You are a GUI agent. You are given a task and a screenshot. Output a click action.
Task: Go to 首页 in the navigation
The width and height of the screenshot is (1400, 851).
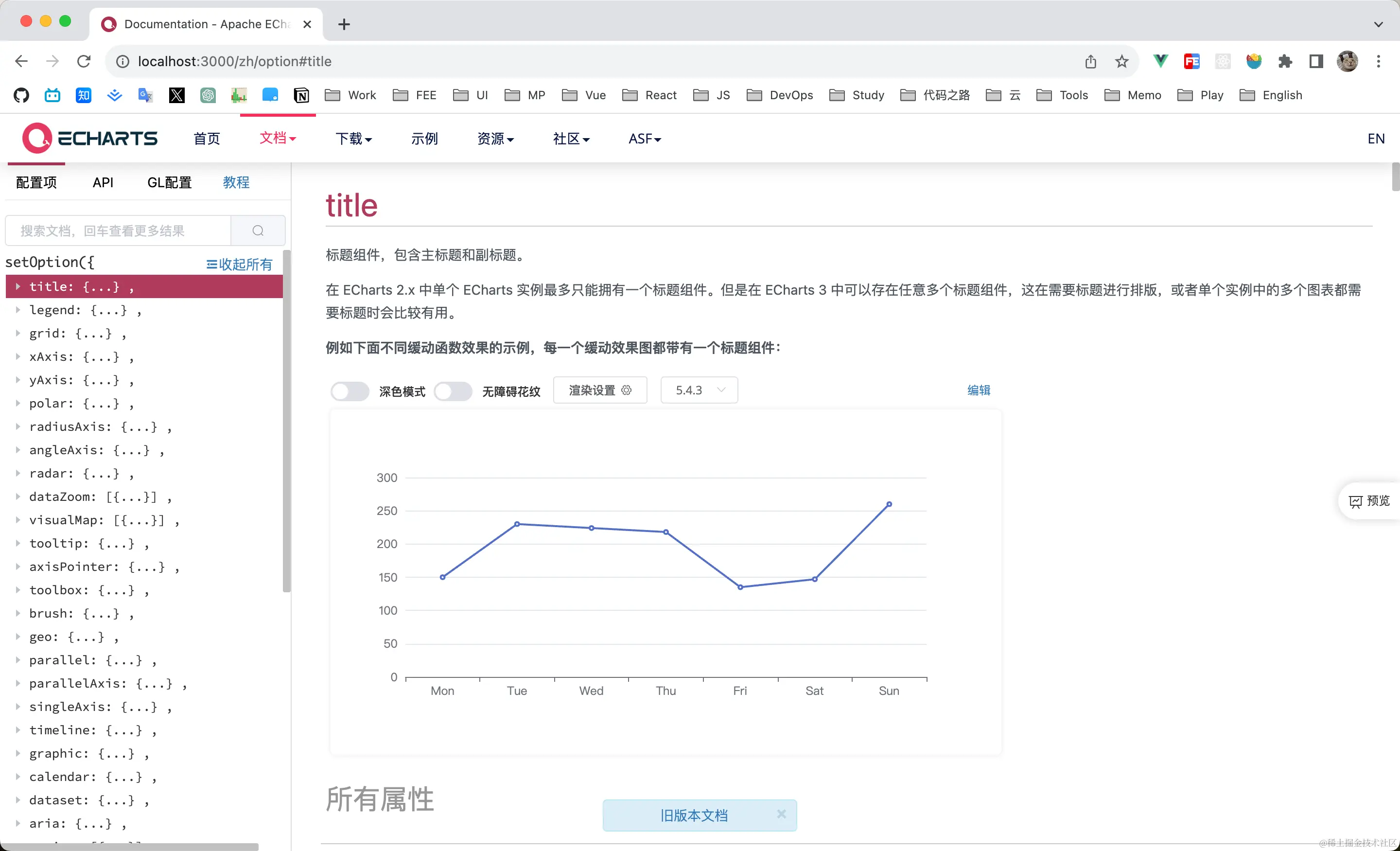tap(207, 139)
